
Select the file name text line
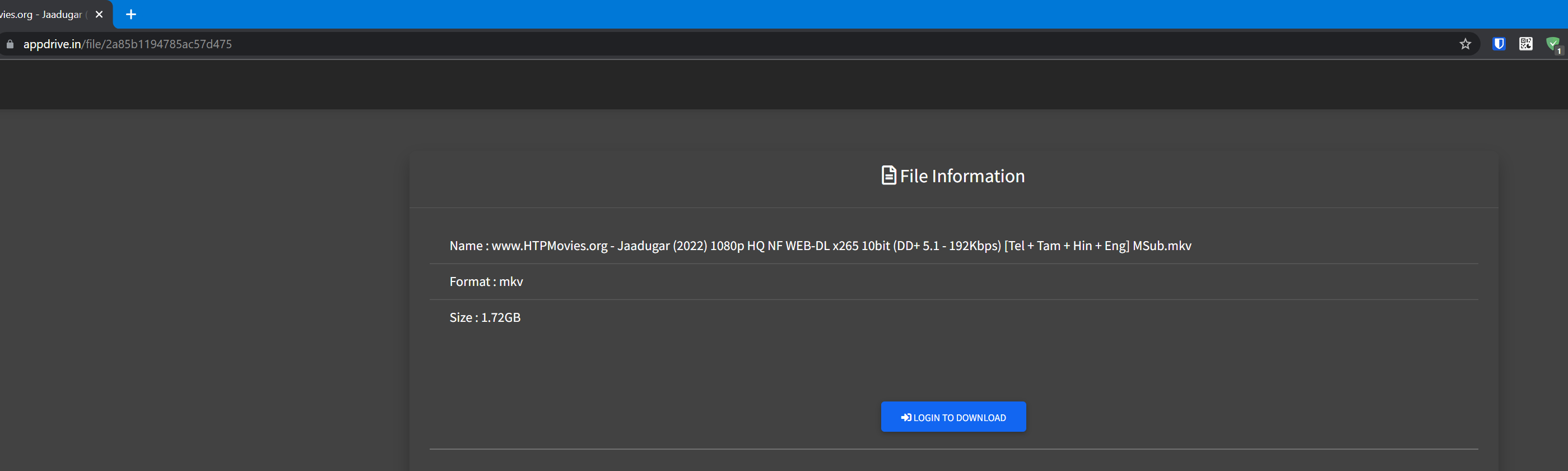[820, 246]
